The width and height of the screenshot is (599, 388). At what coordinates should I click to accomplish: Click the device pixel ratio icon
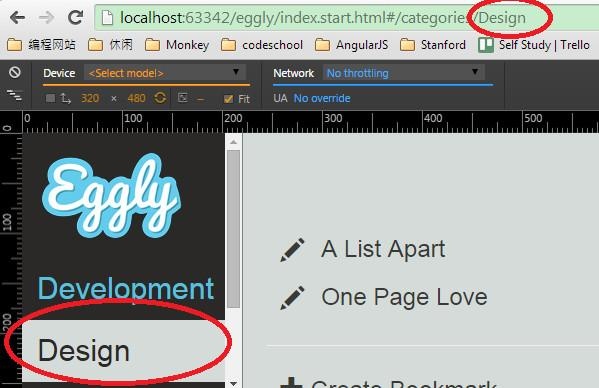[x=183, y=98]
